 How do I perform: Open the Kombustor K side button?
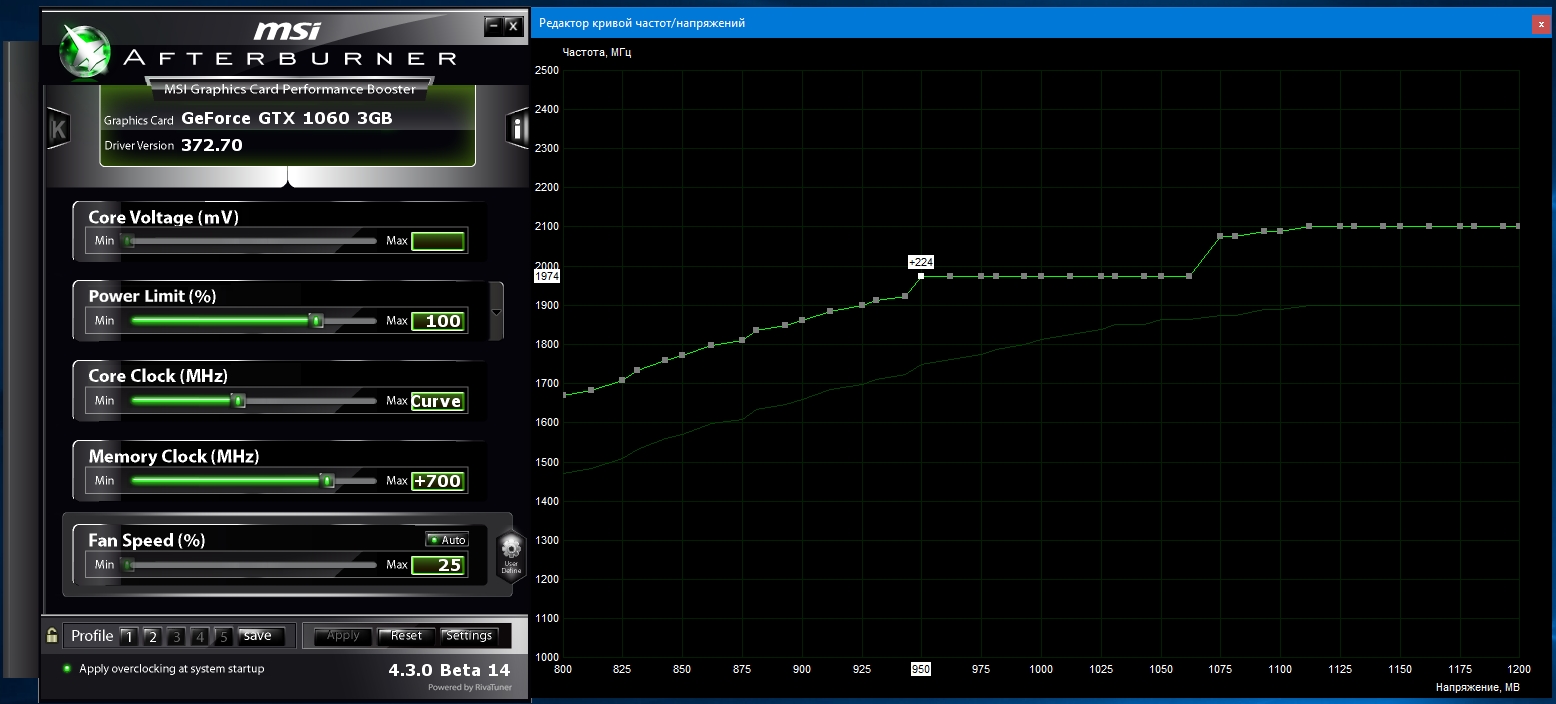[x=58, y=129]
